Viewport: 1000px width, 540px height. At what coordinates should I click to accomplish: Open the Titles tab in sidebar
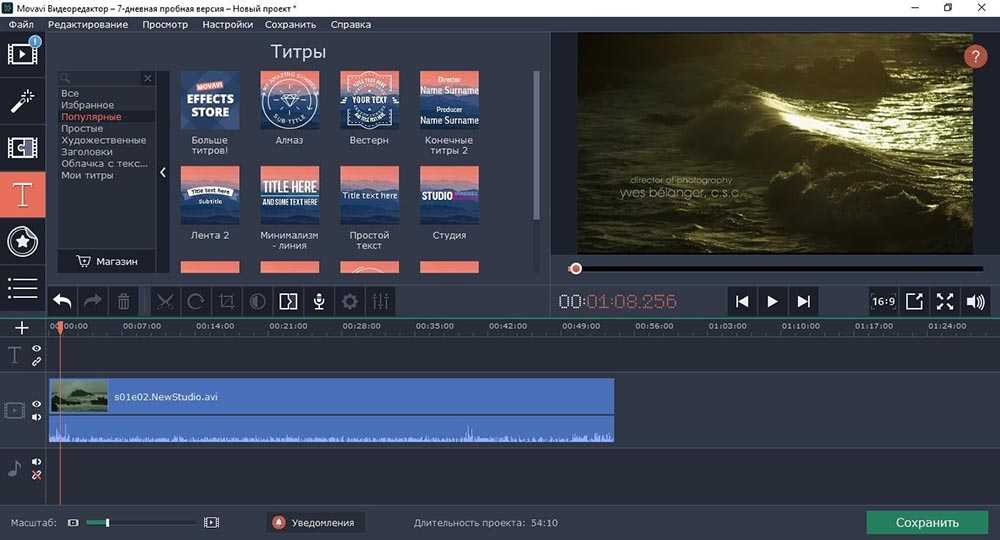coord(23,195)
